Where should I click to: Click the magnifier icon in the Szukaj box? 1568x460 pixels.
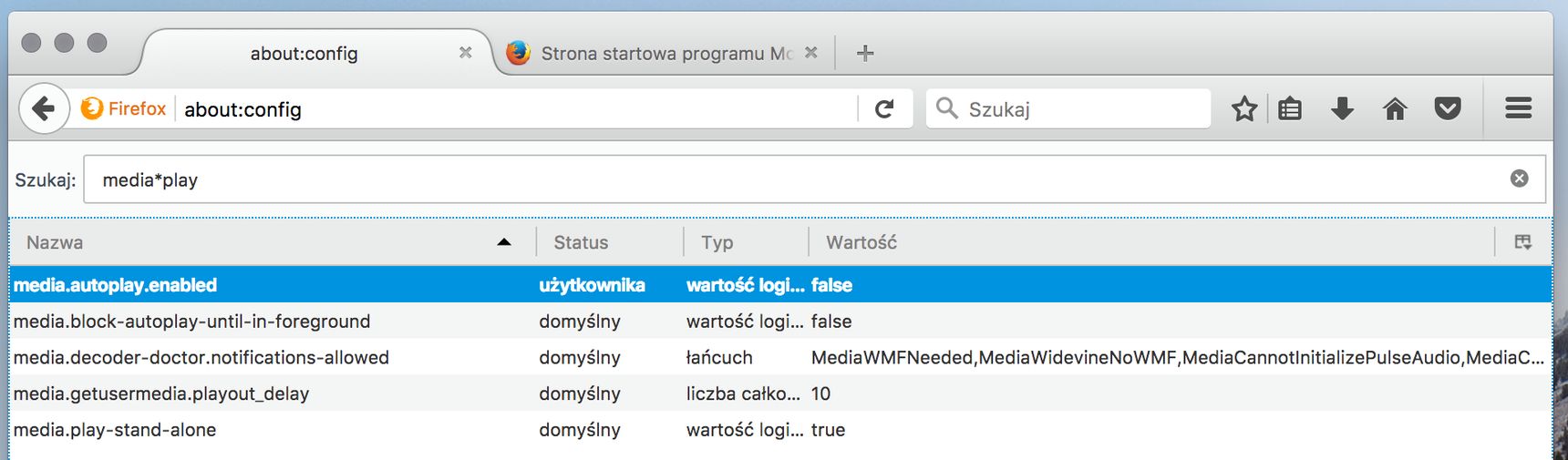tap(947, 108)
